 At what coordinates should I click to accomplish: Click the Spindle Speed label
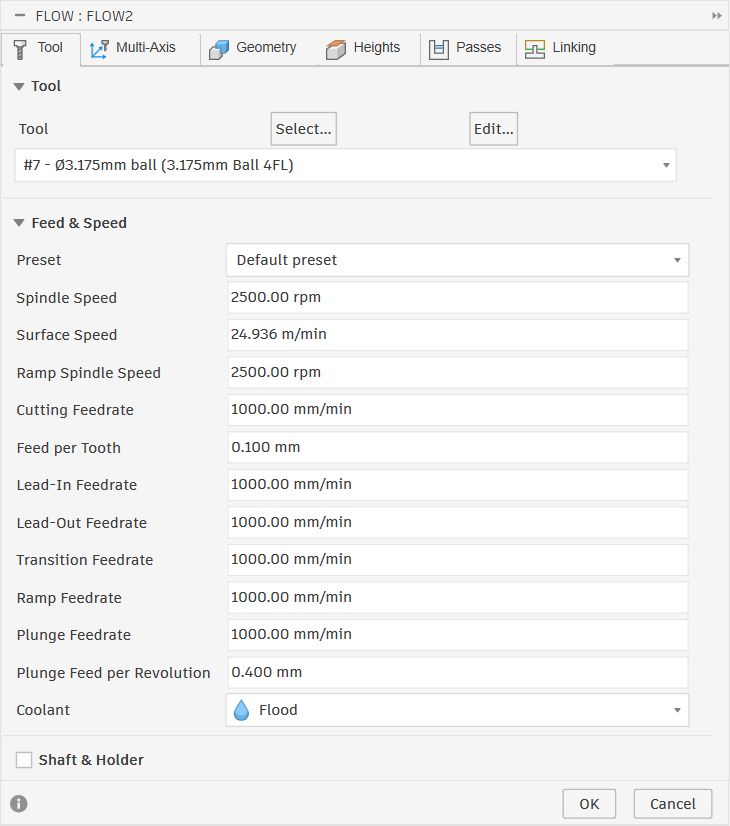[x=66, y=298]
